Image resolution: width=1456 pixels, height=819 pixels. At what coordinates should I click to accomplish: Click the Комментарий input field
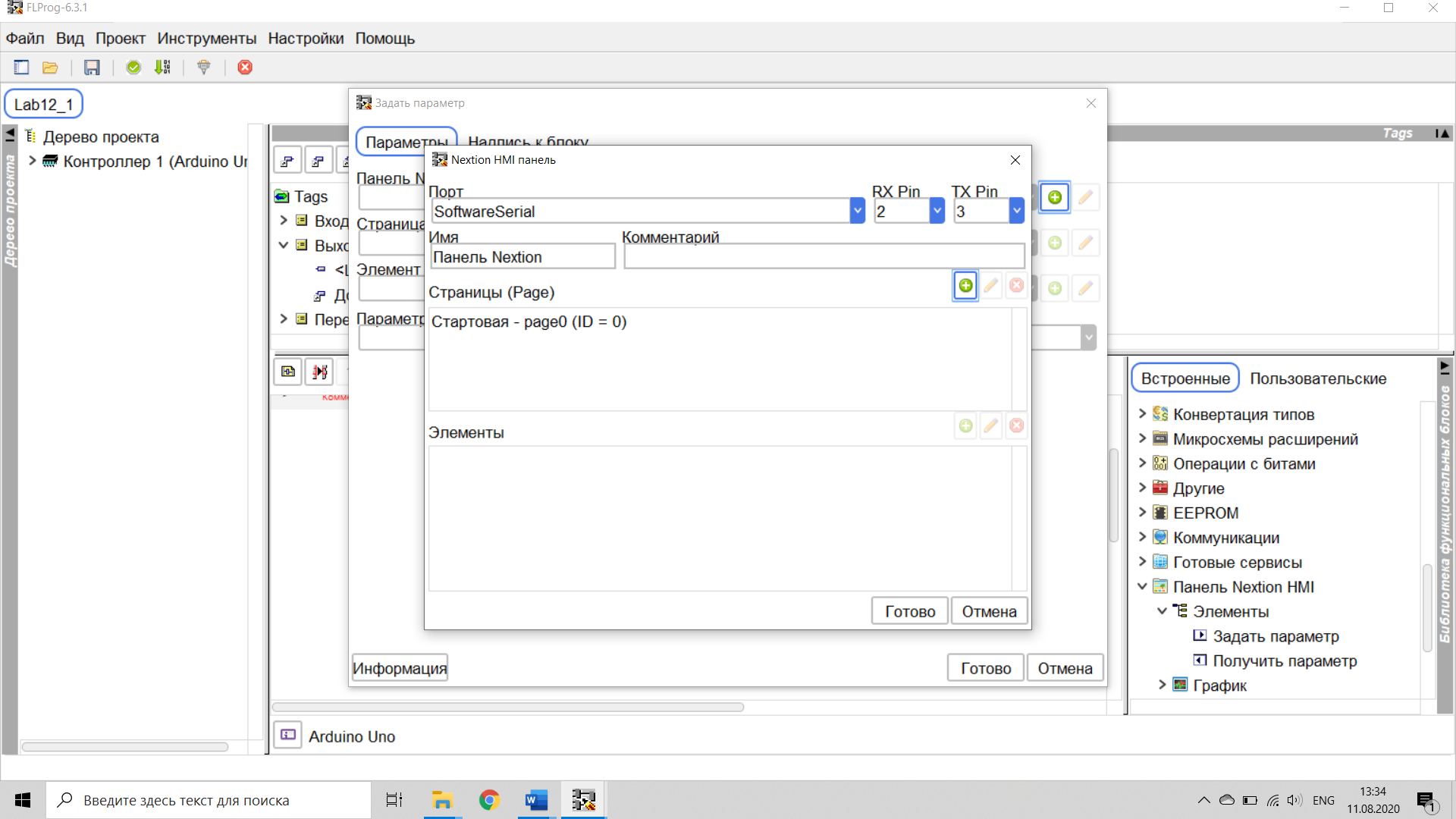[x=824, y=257]
